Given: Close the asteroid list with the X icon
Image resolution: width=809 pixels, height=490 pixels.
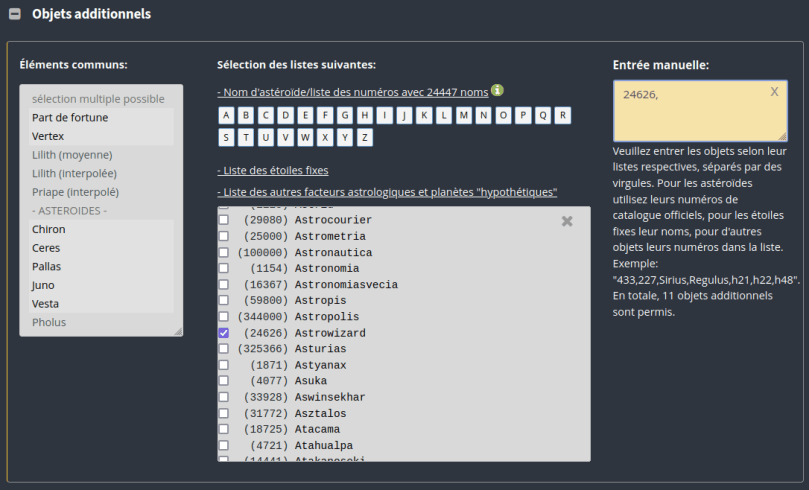Looking at the screenshot, I should coord(567,221).
